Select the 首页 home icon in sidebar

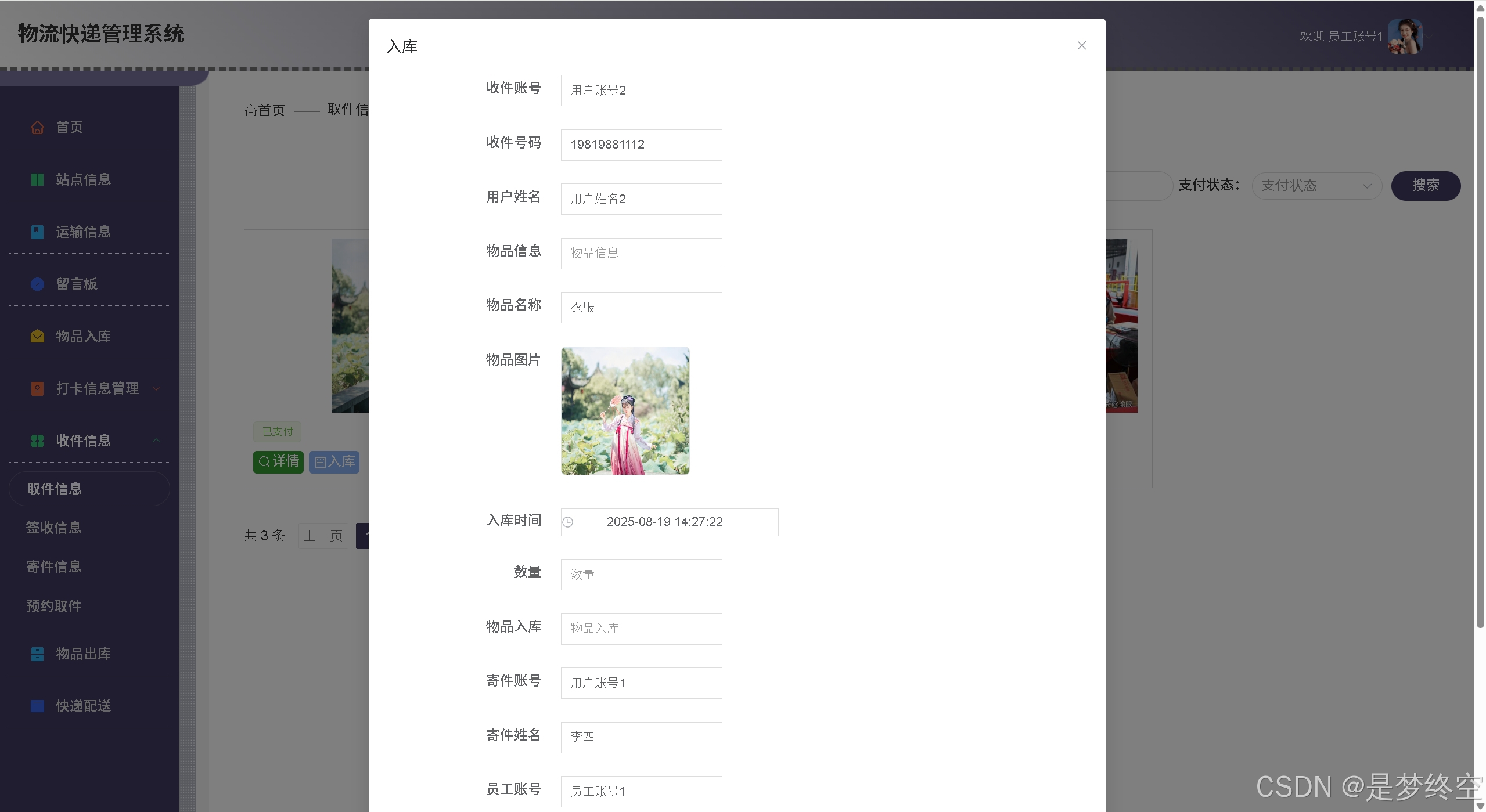(x=37, y=127)
